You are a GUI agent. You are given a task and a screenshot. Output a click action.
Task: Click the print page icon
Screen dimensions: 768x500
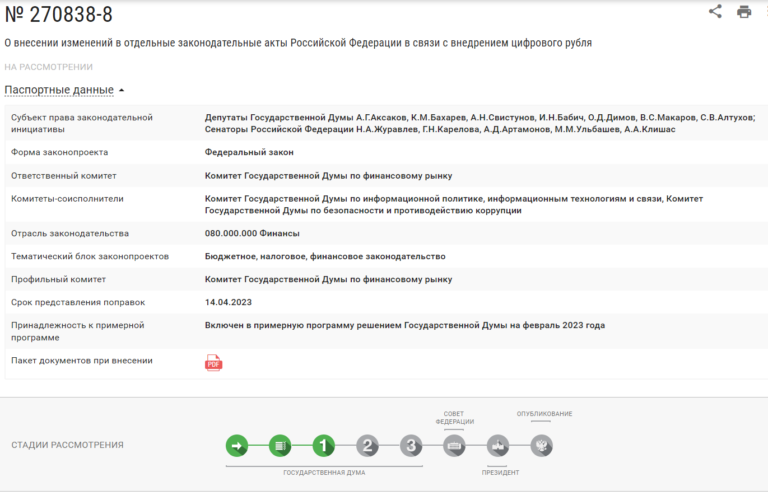[x=744, y=11]
